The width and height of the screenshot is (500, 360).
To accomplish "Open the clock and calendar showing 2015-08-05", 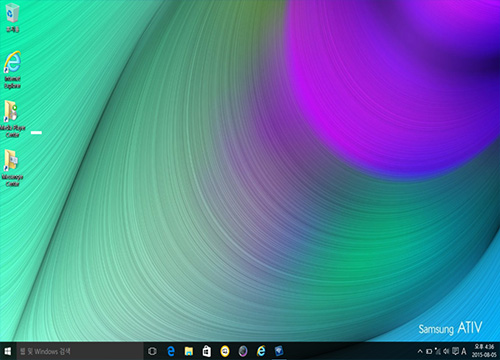I will pyautogui.click(x=484, y=351).
